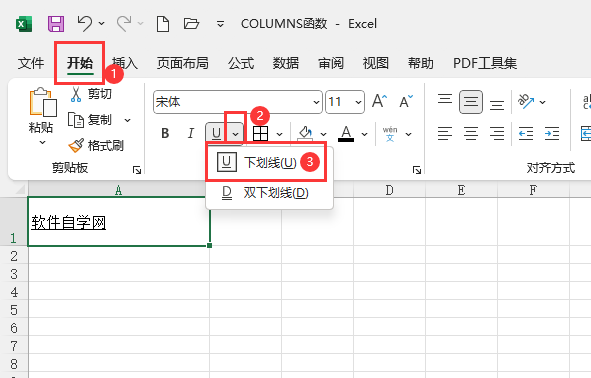Apply fill color with the paint bucket

[305, 133]
